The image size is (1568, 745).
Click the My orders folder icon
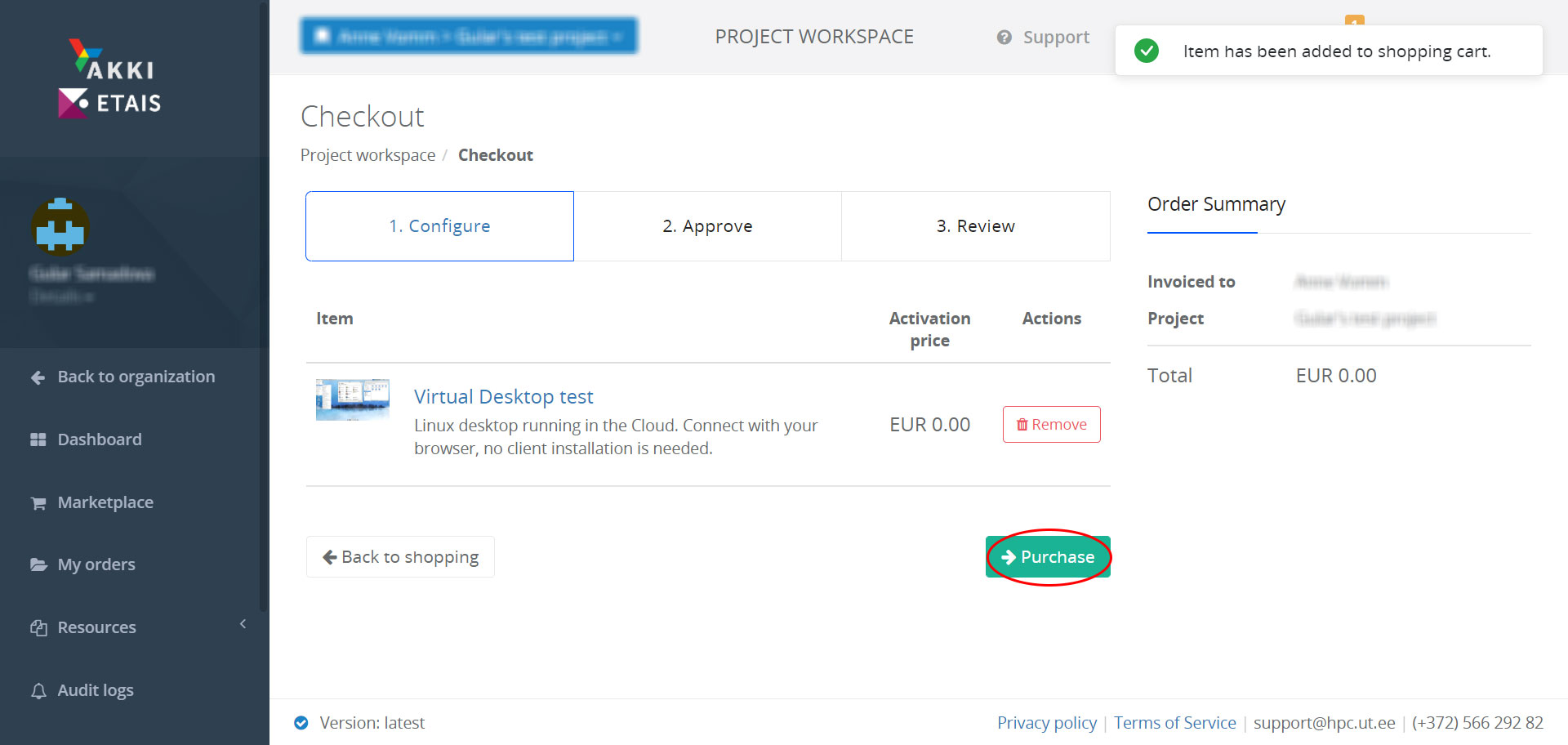pos(38,564)
